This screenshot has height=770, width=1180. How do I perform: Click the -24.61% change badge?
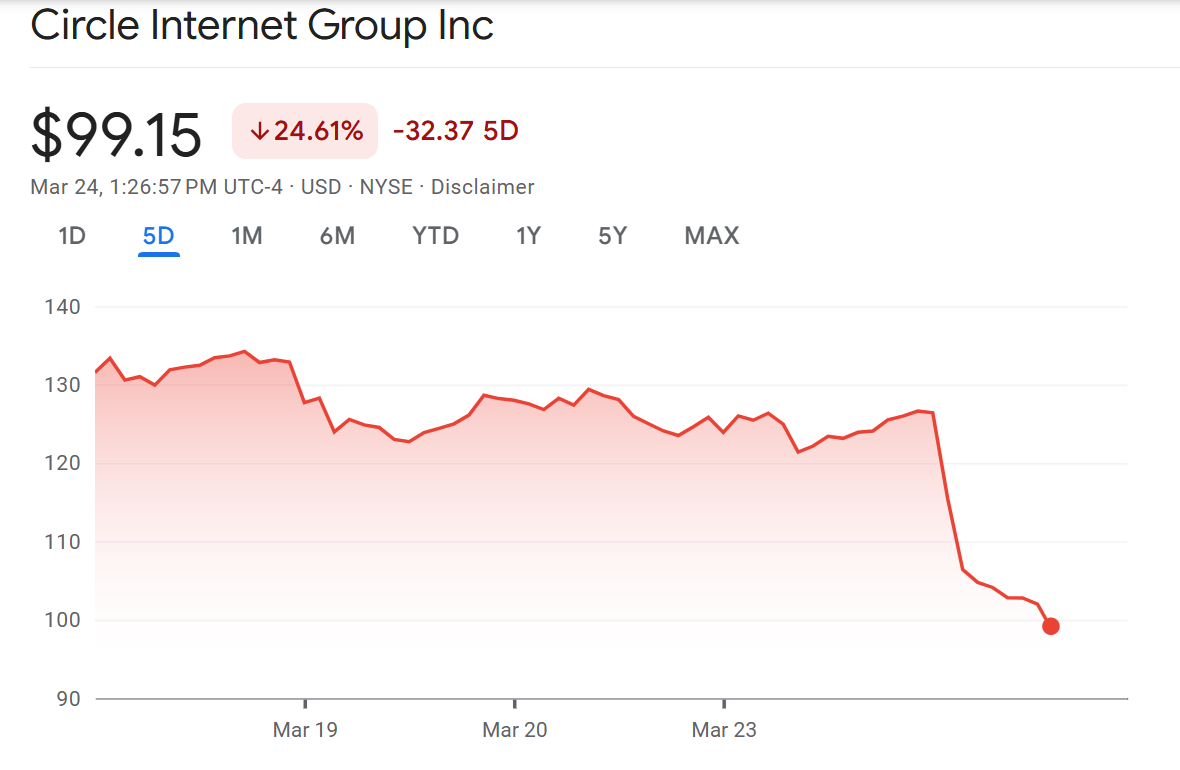tap(304, 130)
